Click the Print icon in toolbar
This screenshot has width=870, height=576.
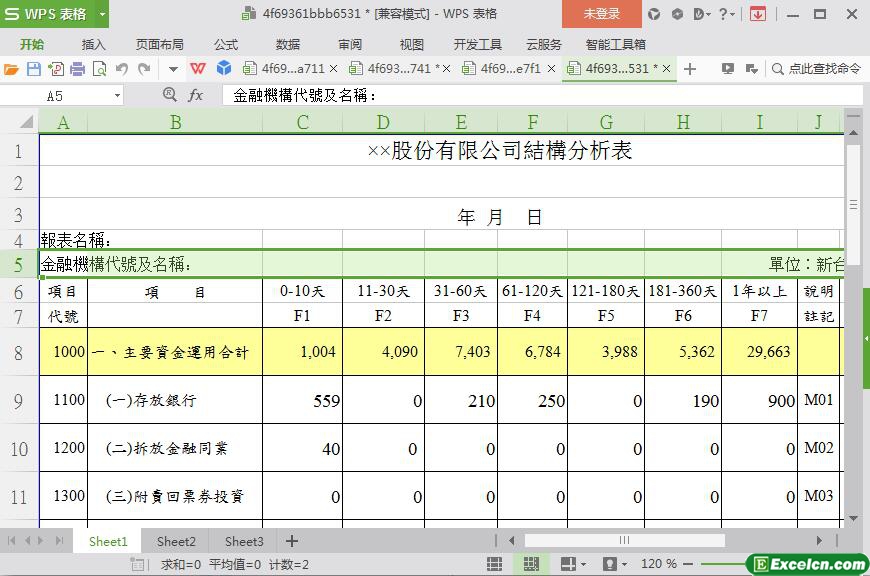[x=77, y=69]
